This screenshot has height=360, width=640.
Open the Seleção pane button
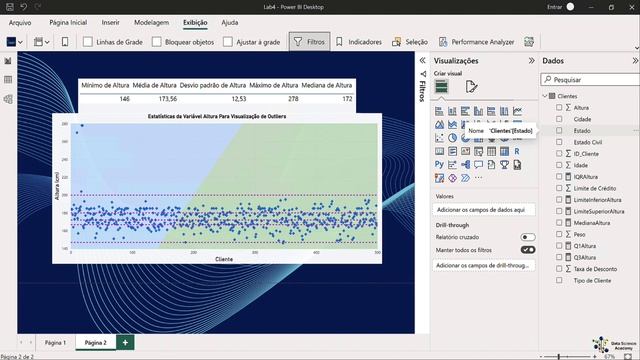[410, 42]
